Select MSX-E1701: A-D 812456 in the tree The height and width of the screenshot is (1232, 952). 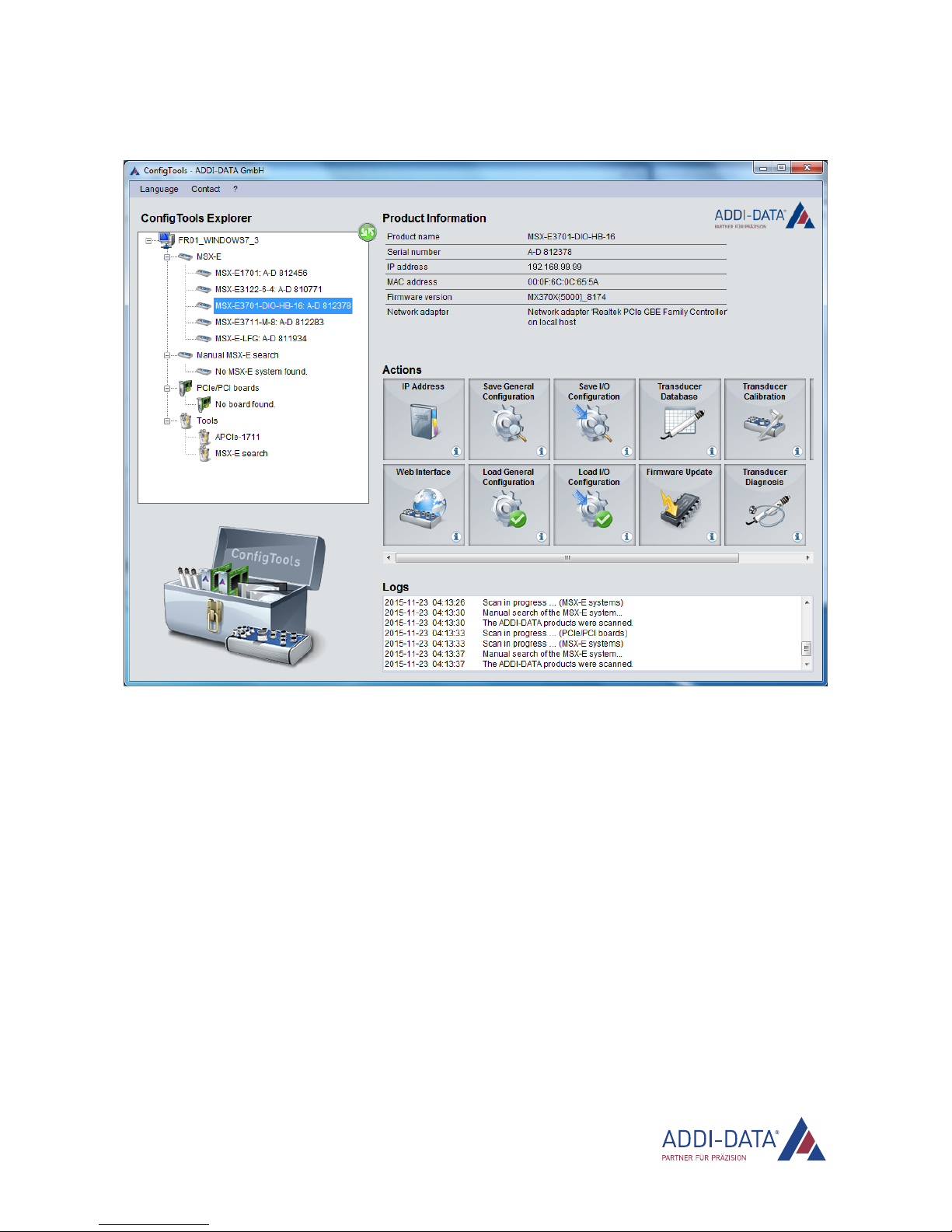coord(261,273)
